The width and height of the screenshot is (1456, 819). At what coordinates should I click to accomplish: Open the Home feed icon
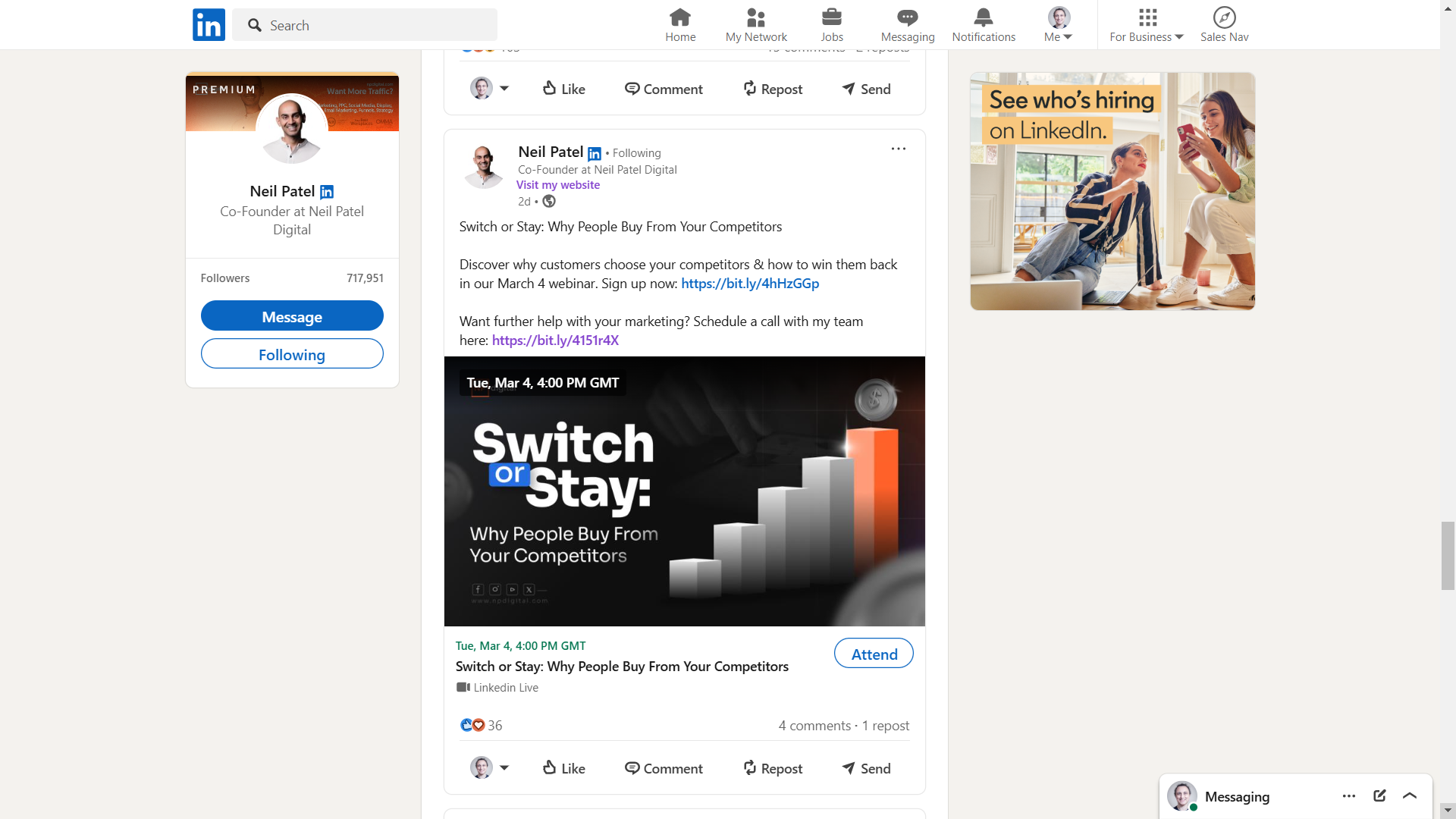680,25
